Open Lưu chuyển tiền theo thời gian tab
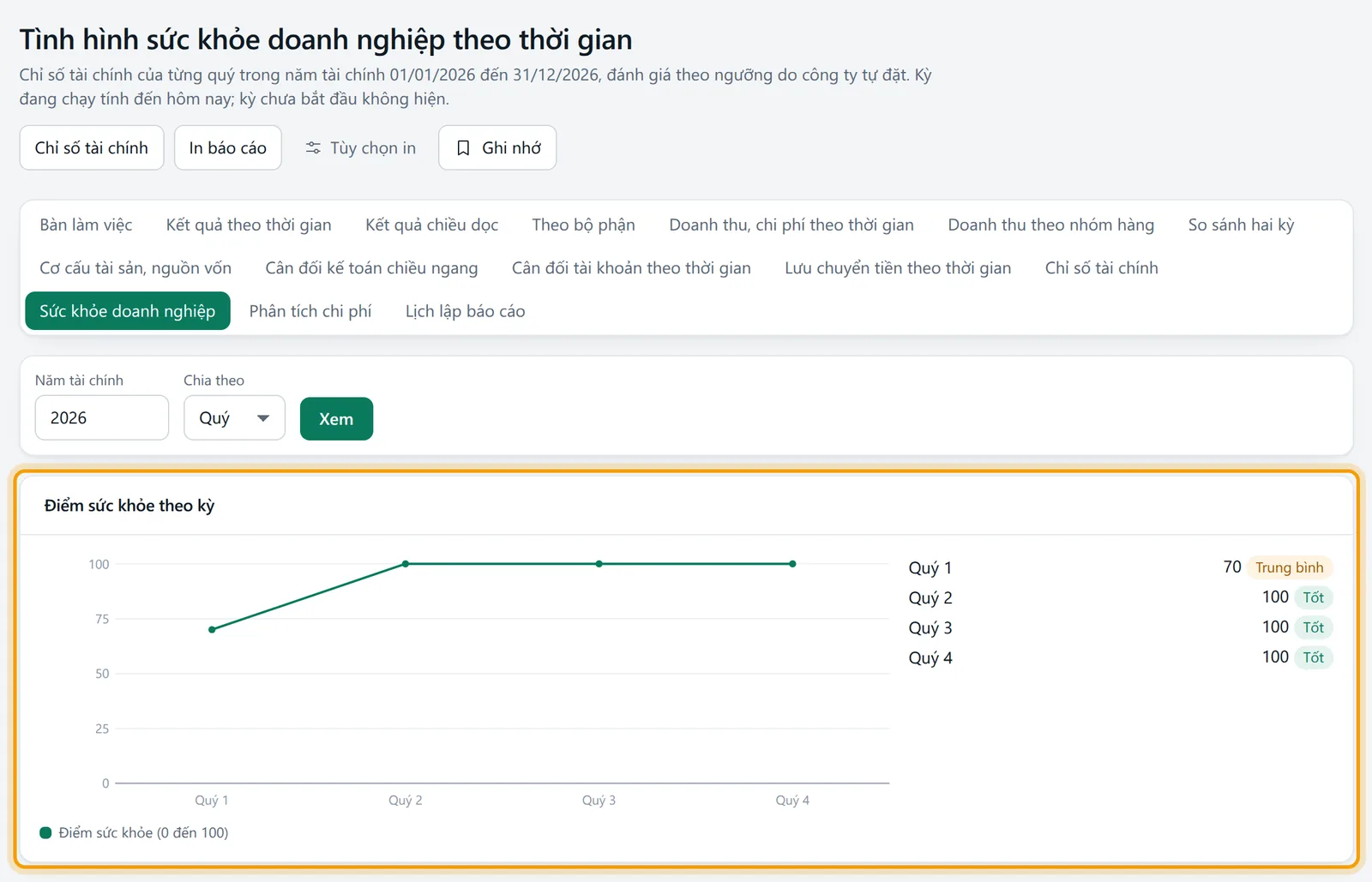1372x882 pixels. tap(898, 268)
